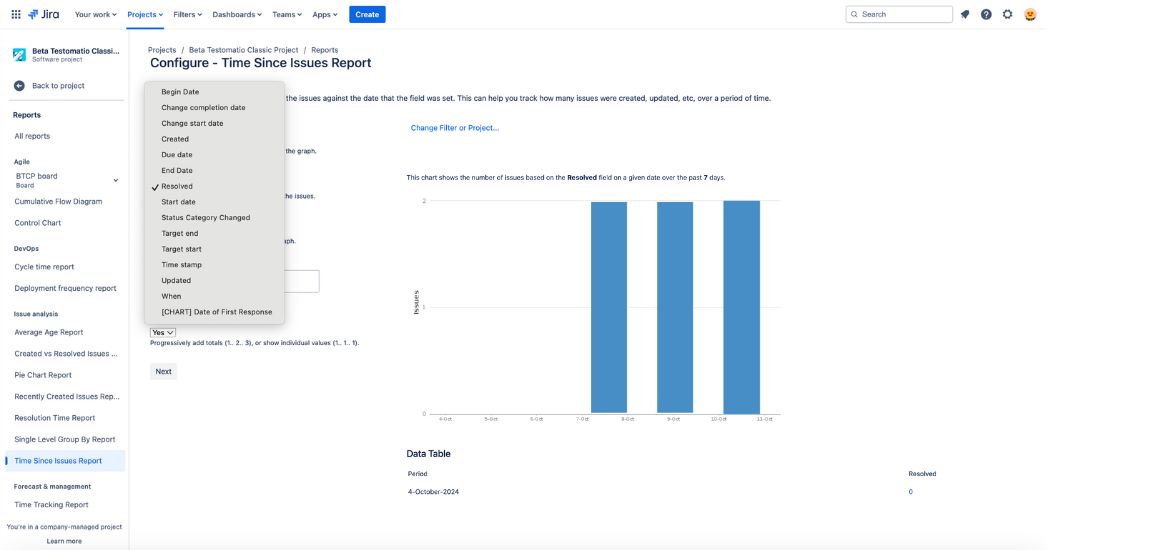Choose Created in the date field list
Viewport: 1150px width, 550px height.
(x=175, y=139)
